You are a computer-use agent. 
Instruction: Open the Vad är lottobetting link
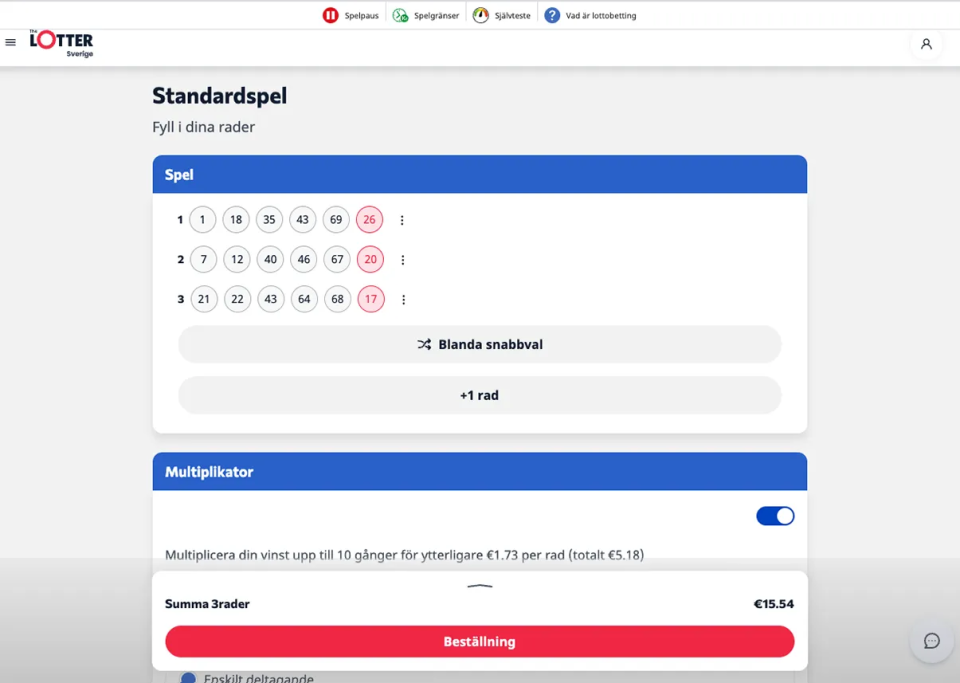click(x=600, y=16)
